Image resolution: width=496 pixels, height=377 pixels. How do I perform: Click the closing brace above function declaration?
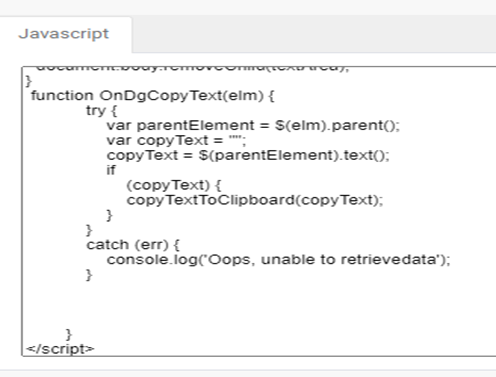(29, 81)
